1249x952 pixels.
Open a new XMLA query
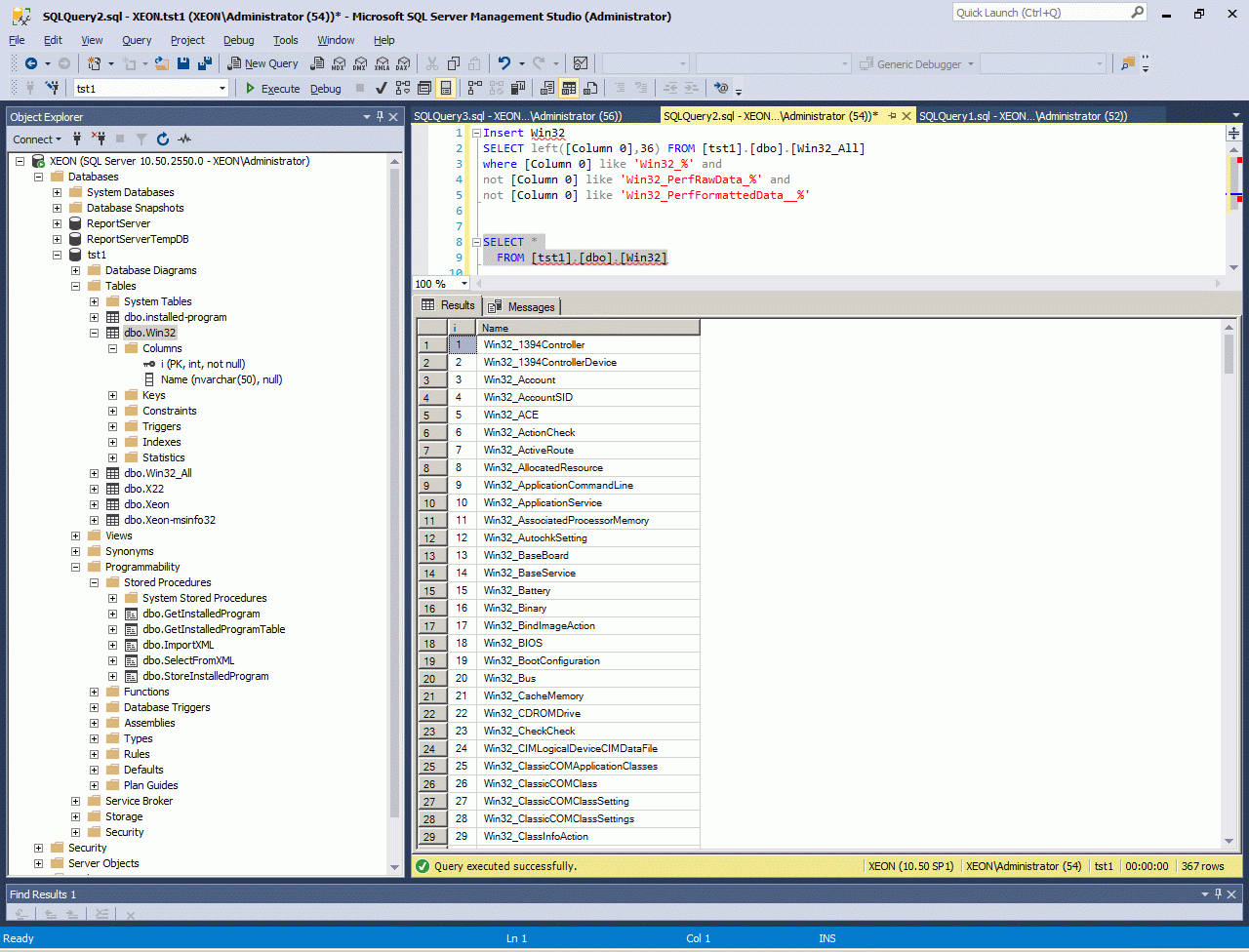[x=382, y=63]
